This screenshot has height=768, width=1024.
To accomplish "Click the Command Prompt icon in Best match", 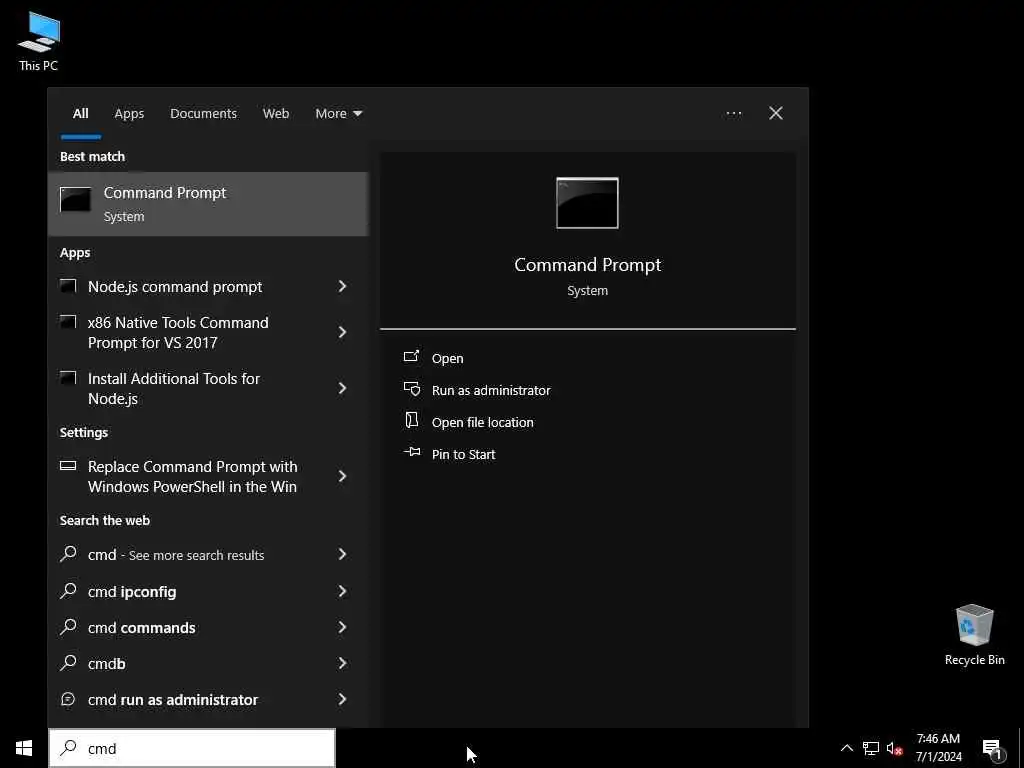I will pyautogui.click(x=75, y=199).
